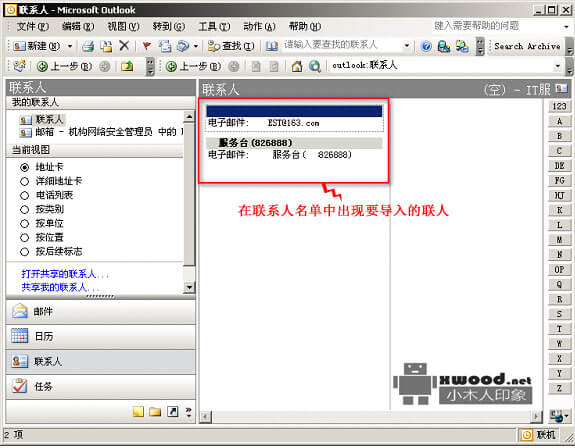Jump to 123 index tab
Viewport: 575px width, 448px height.
(559, 106)
